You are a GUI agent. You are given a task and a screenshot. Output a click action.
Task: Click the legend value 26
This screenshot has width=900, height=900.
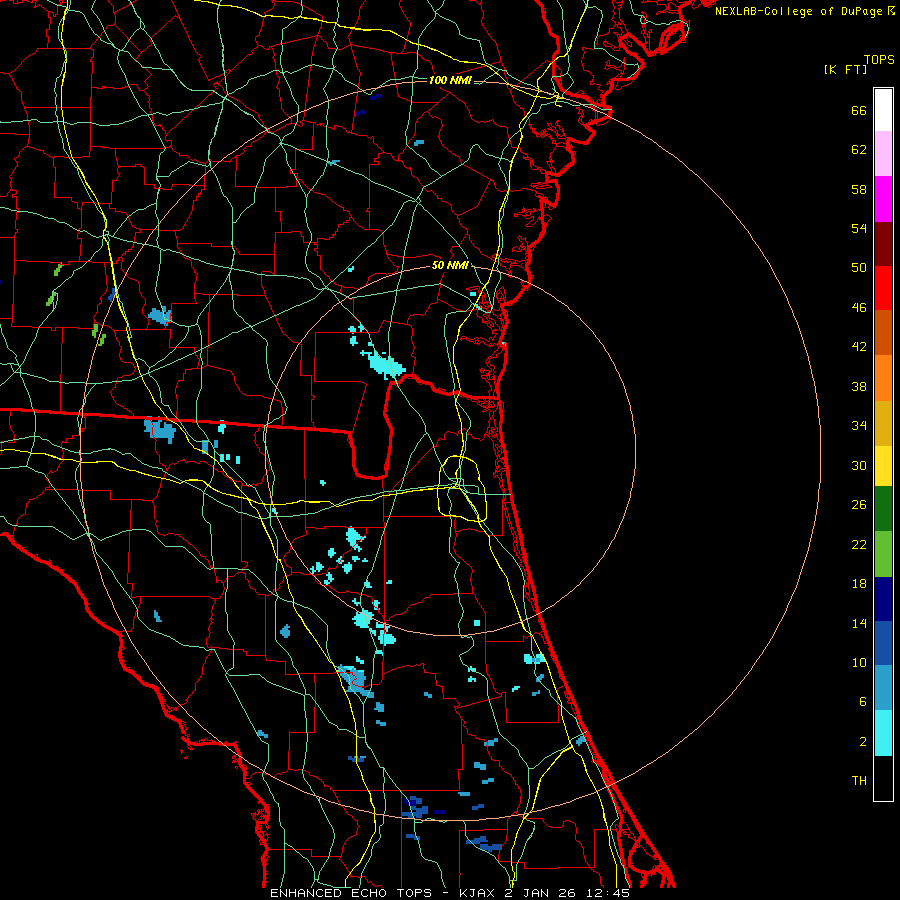859,505
